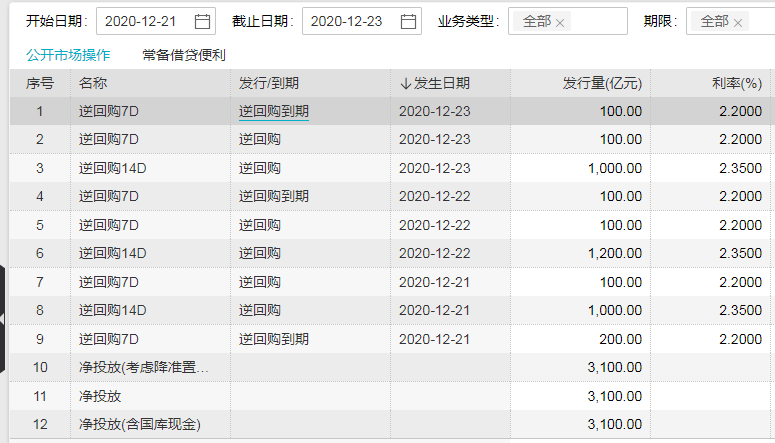Switch to 常备借贷便利 tab
Screen dimensions: 775x443
184,55
